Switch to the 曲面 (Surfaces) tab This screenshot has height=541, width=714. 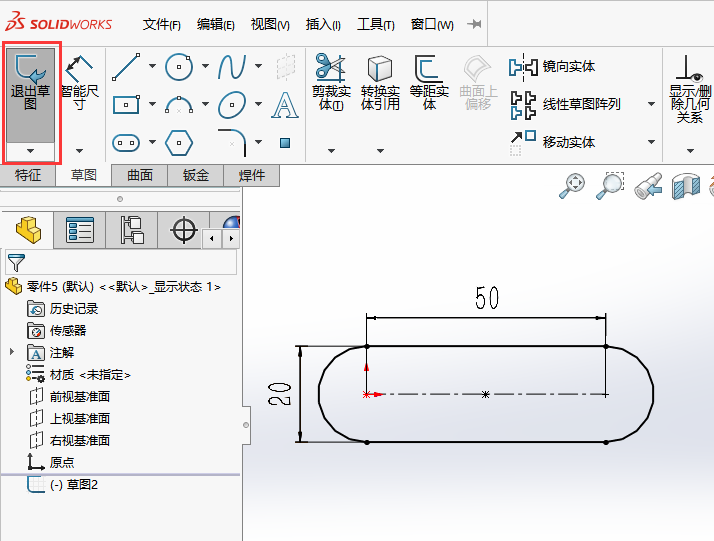click(140, 175)
